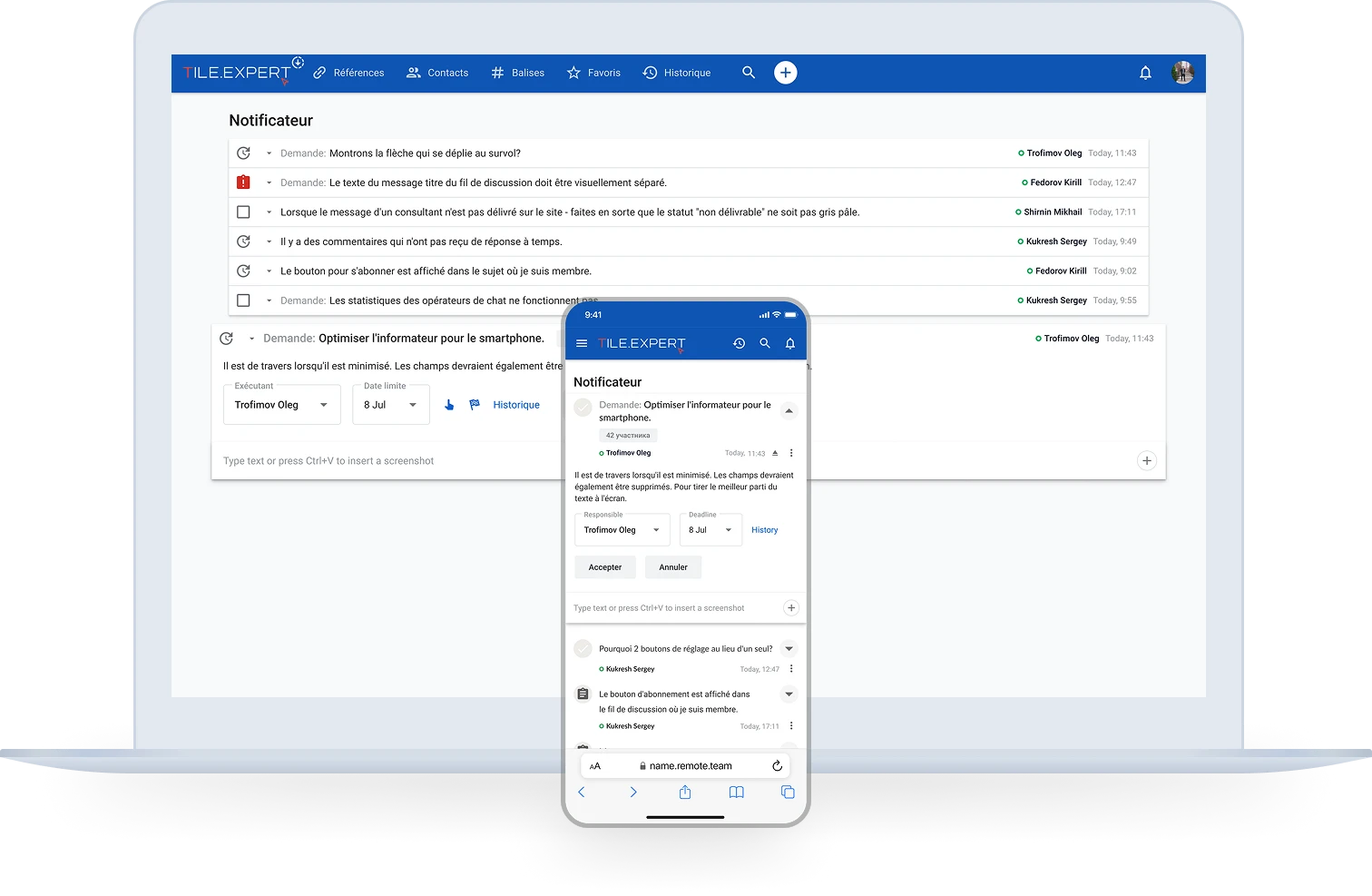Open the history clock icon in the phone header

coord(740,343)
